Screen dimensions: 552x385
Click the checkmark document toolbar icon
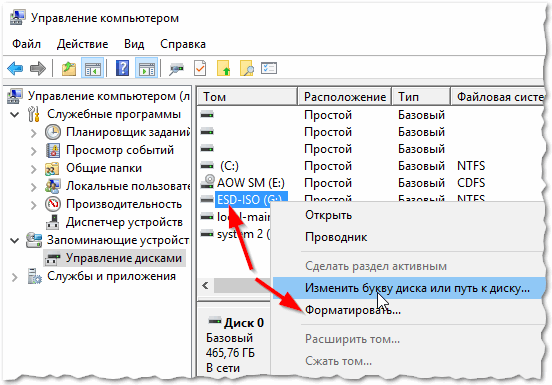(200, 68)
